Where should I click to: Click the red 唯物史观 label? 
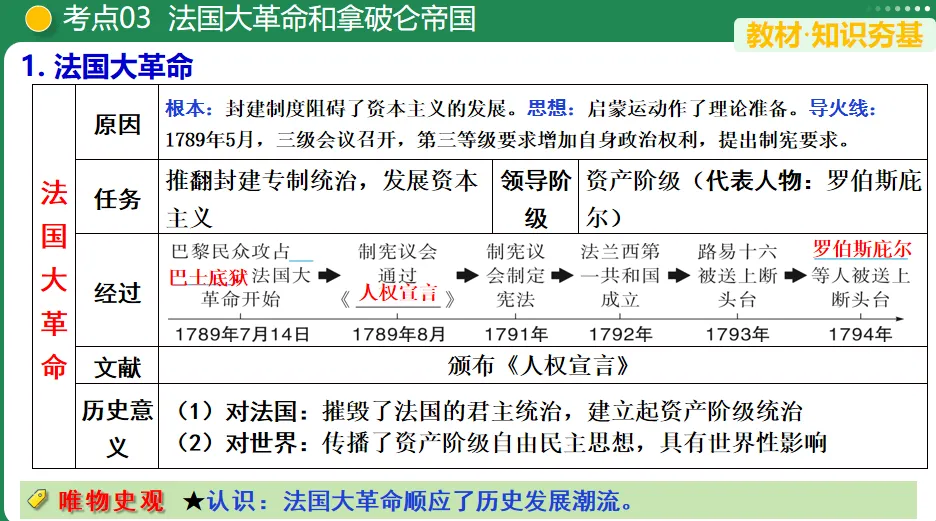(111, 500)
